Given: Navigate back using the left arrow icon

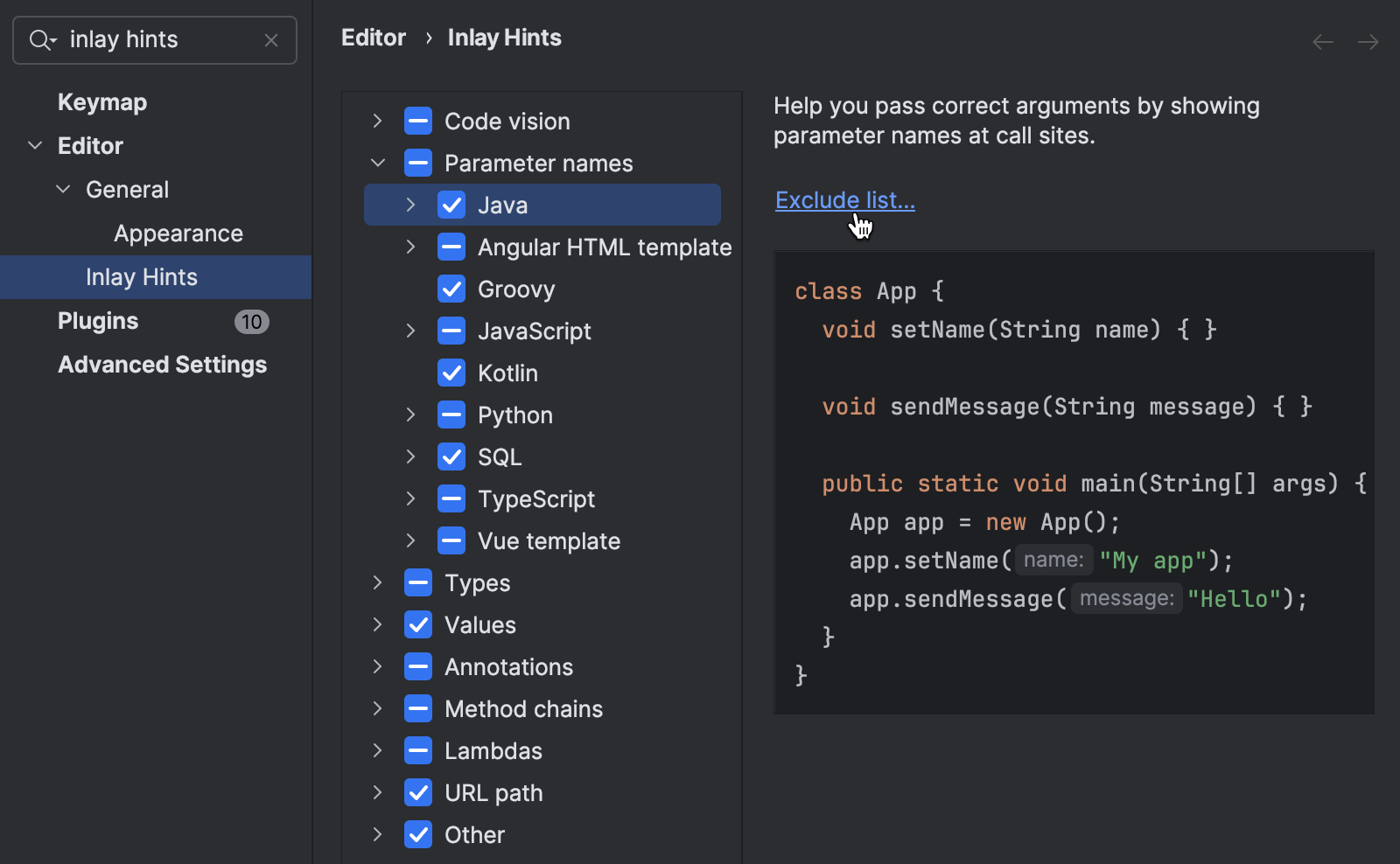Looking at the screenshot, I should pyautogui.click(x=1322, y=41).
